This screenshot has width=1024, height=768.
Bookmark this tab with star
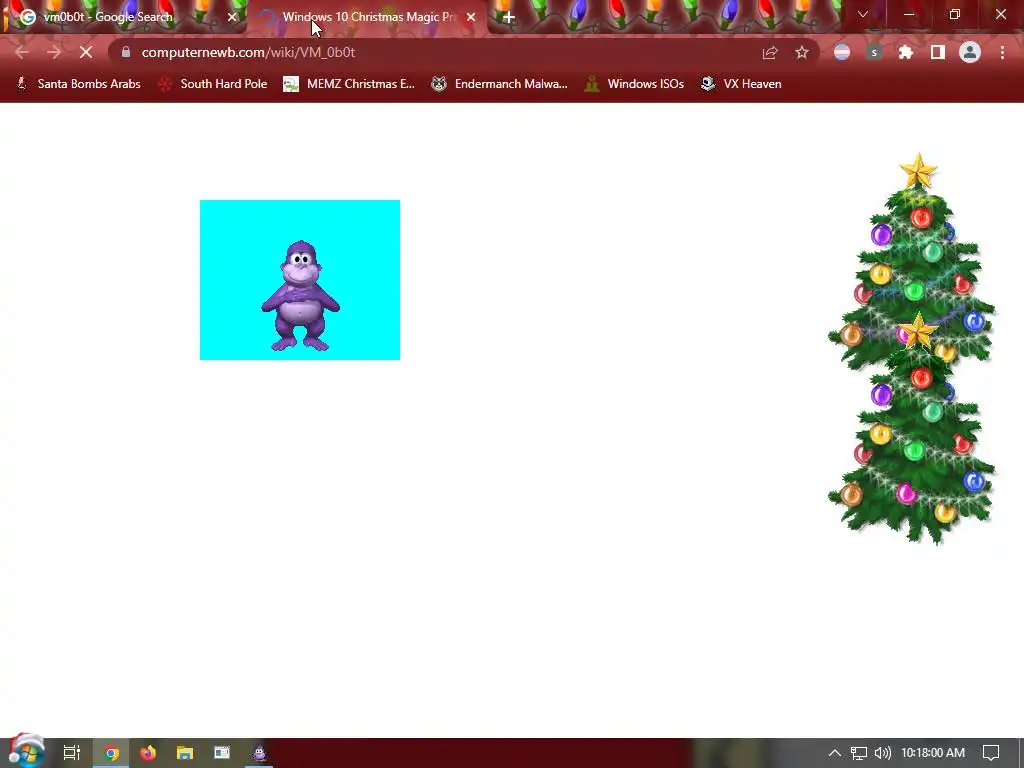[802, 53]
